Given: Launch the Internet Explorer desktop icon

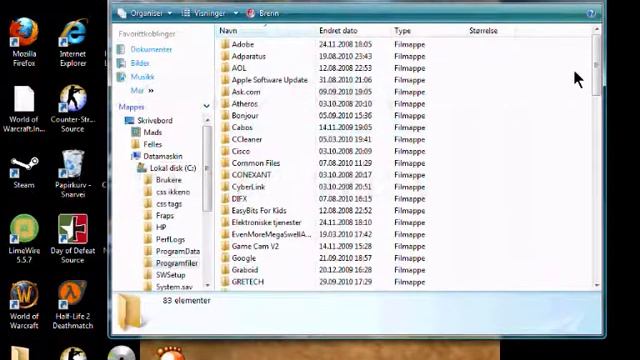Looking at the screenshot, I should click(x=73, y=42).
